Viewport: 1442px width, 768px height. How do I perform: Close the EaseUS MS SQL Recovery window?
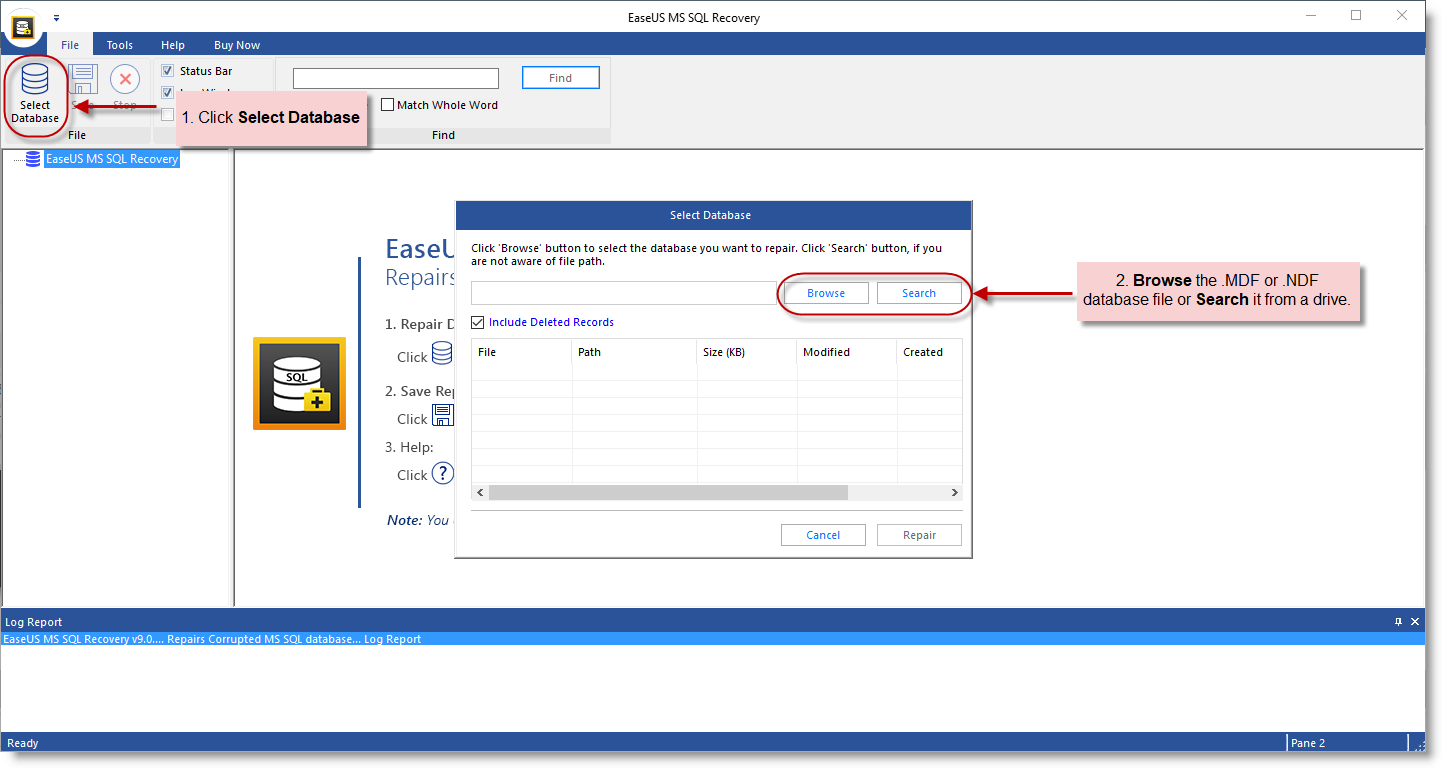(1403, 15)
